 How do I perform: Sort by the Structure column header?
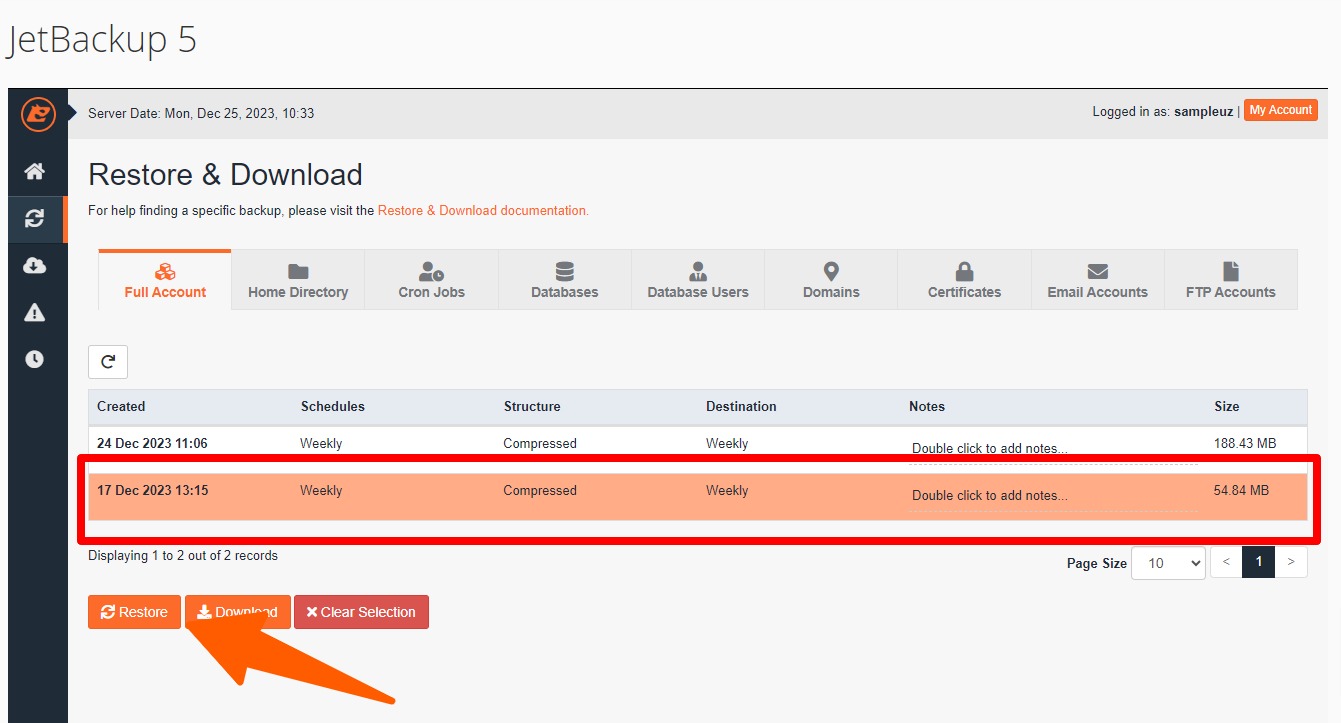pos(532,406)
